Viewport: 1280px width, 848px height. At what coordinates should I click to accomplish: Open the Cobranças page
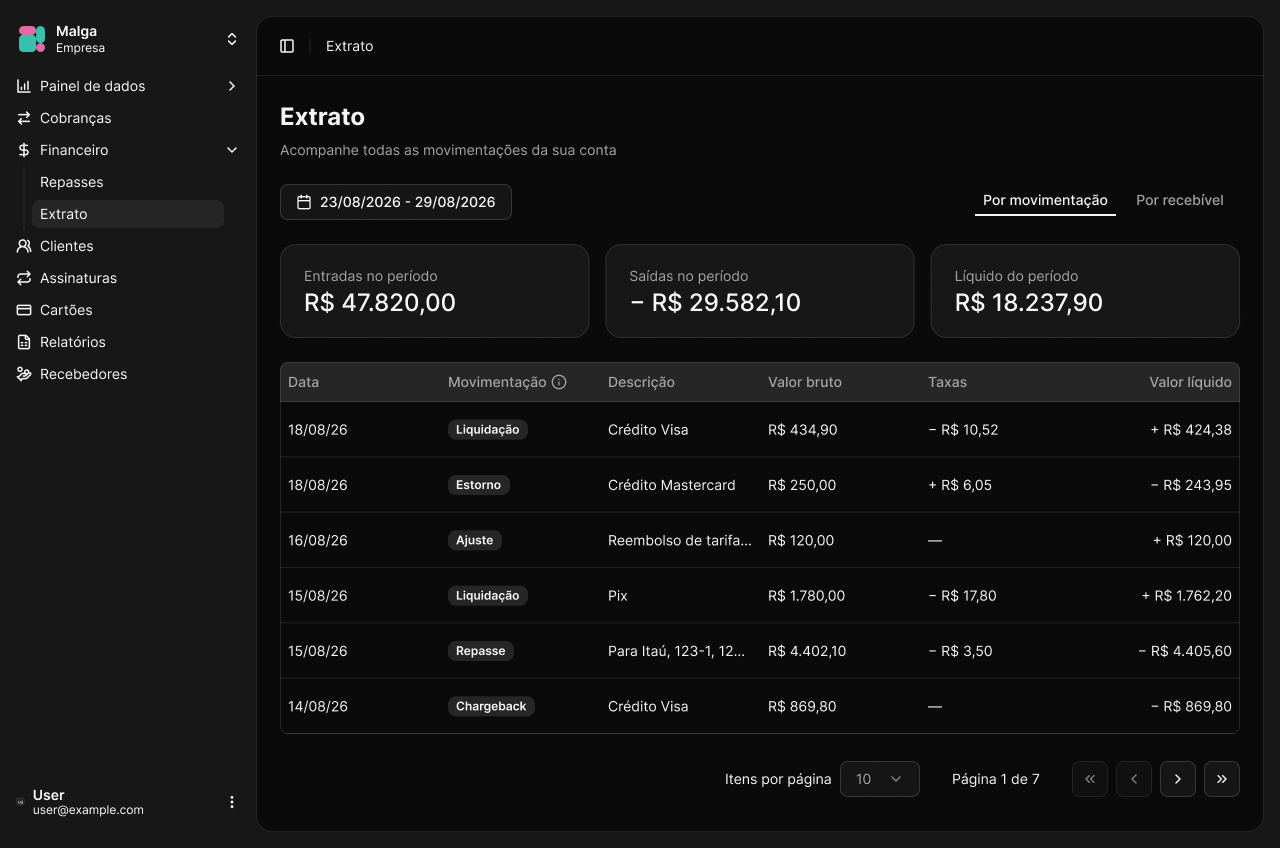[128, 118]
